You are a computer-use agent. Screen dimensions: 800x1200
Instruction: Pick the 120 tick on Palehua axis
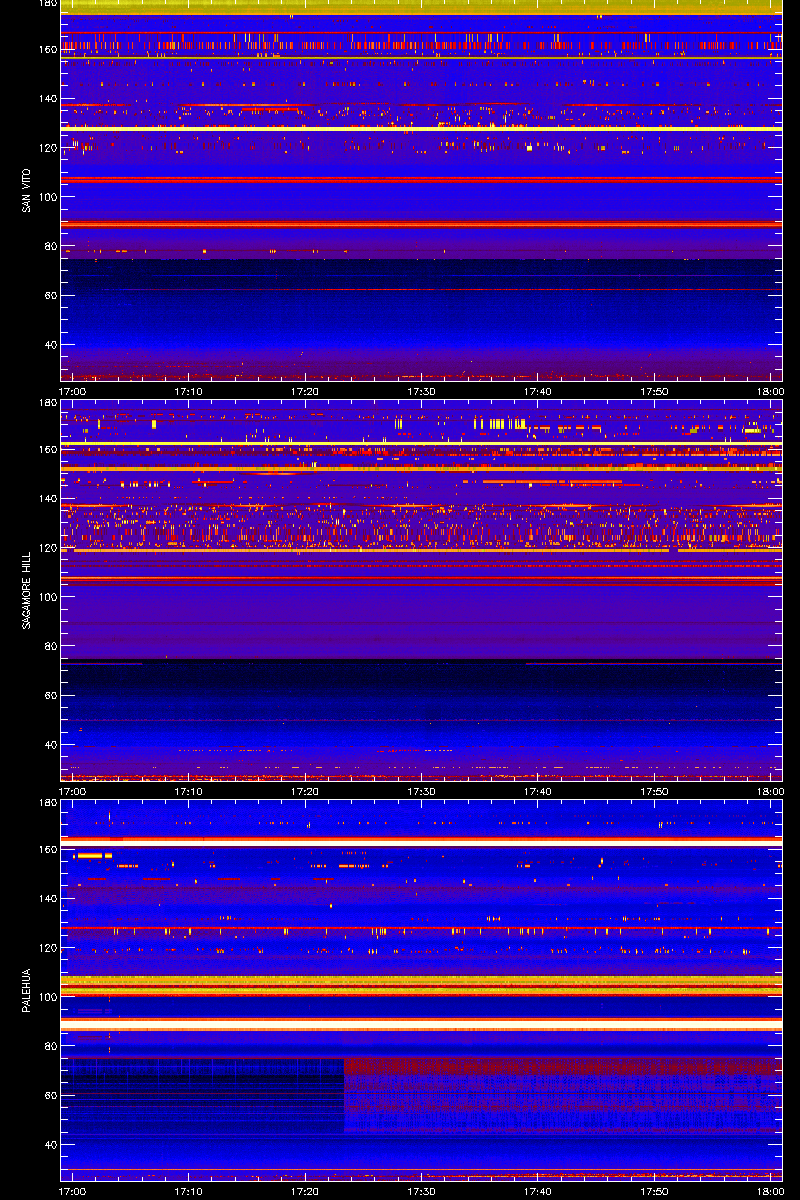pyautogui.click(x=47, y=947)
